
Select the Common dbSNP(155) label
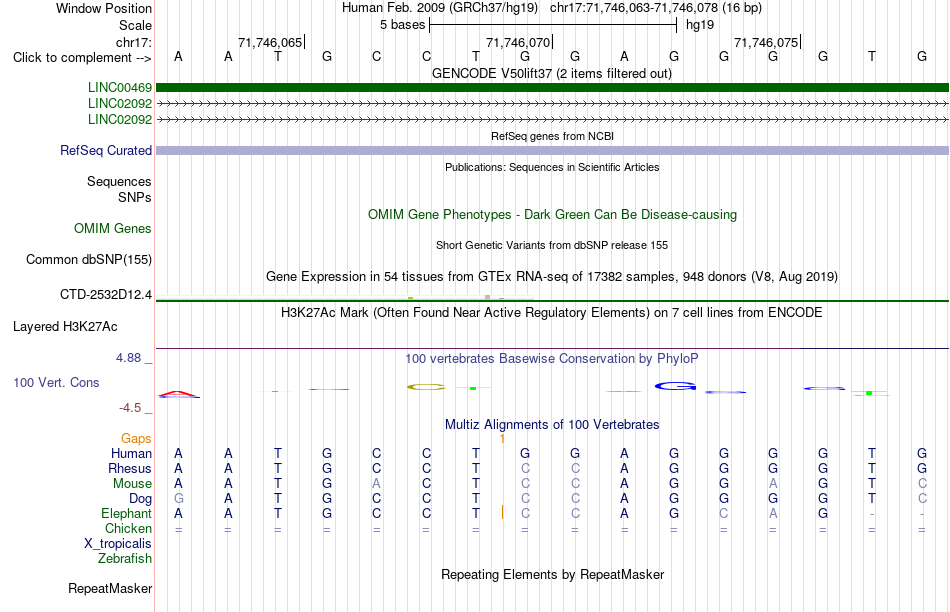[x=88, y=259]
